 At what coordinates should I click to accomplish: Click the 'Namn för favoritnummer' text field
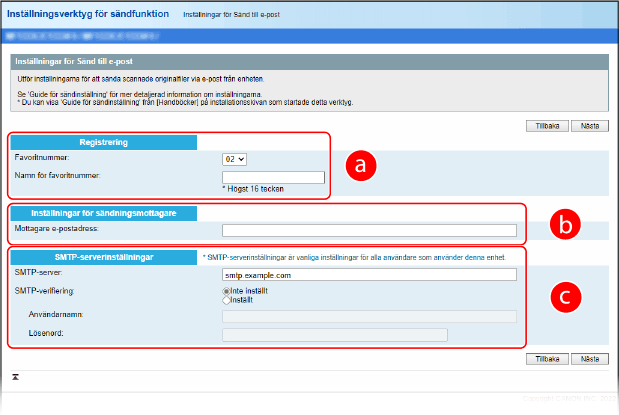(273, 177)
